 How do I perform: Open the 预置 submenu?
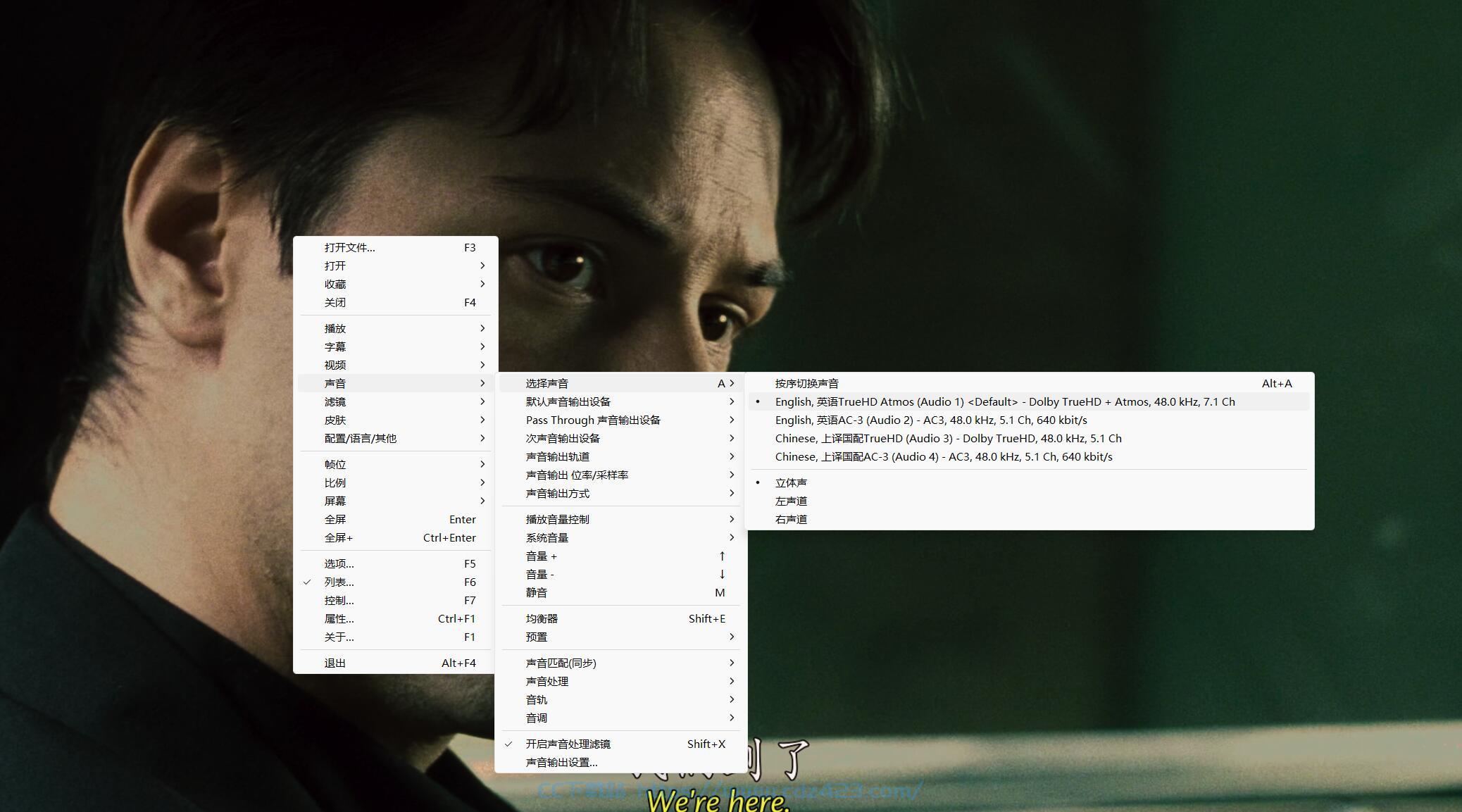pos(621,637)
